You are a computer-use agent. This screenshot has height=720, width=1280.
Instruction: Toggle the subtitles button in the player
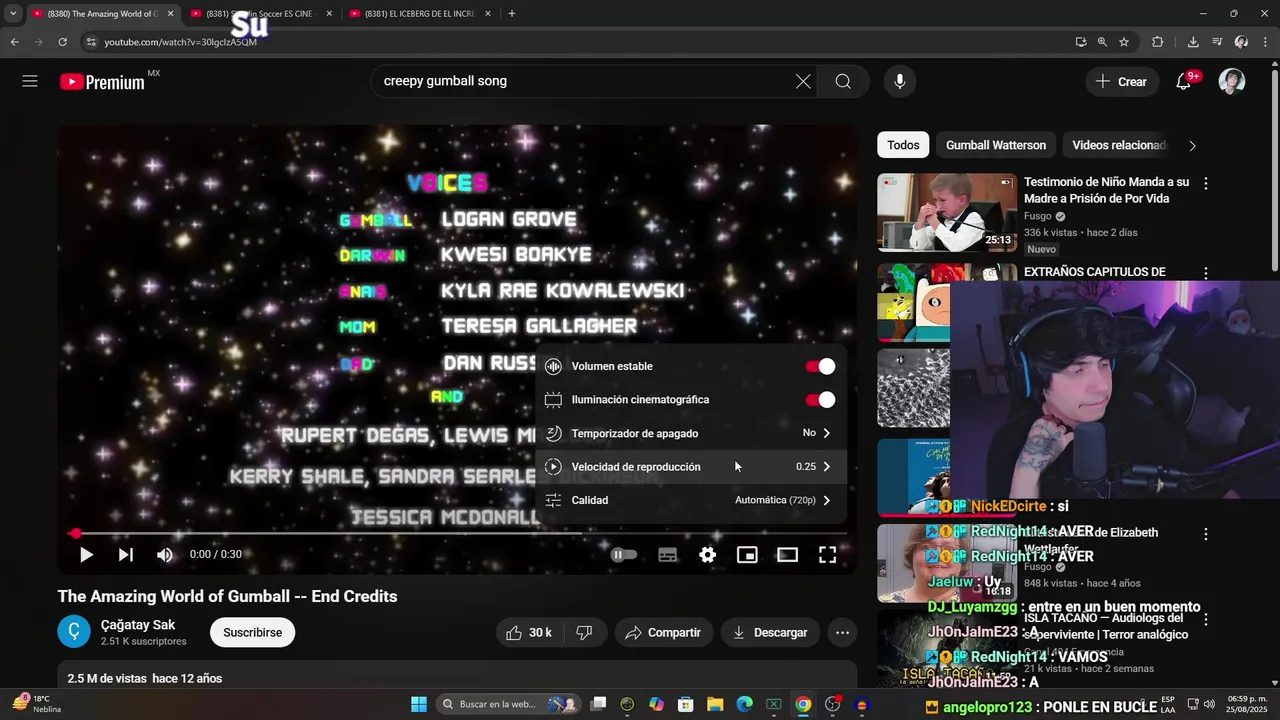tap(667, 555)
